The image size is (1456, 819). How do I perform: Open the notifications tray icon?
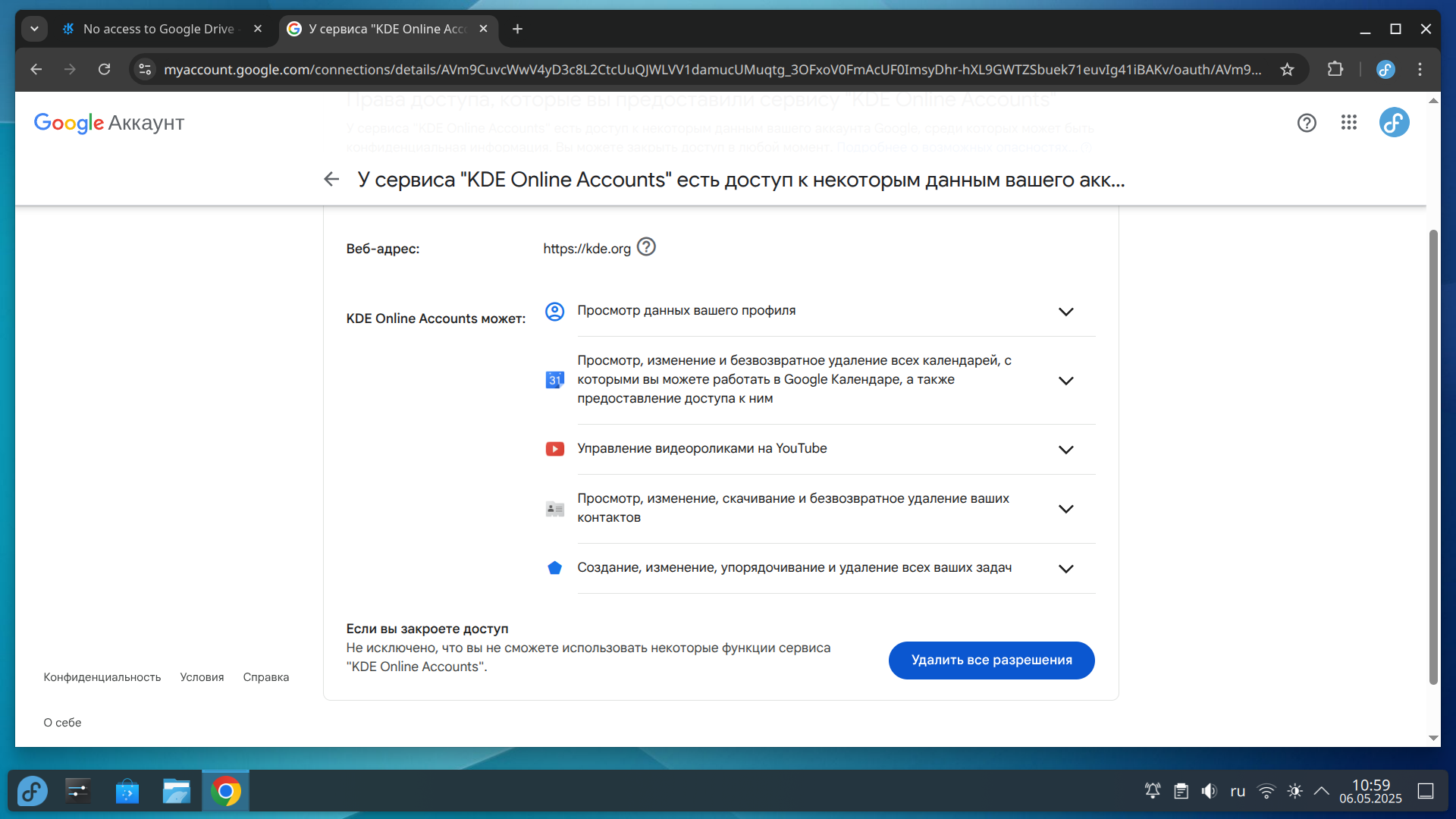(1153, 792)
